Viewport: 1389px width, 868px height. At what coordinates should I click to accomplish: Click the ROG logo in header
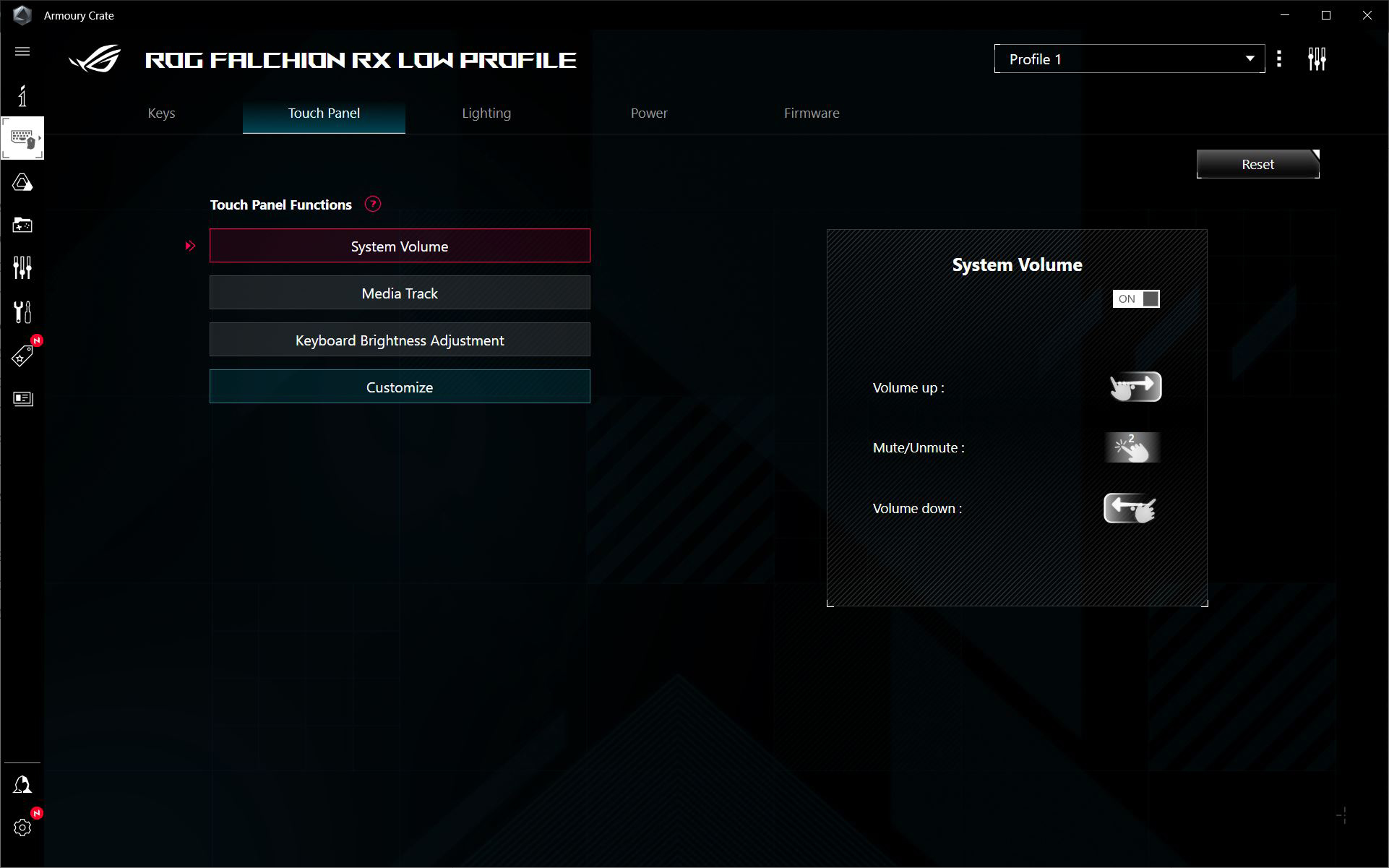pyautogui.click(x=95, y=59)
